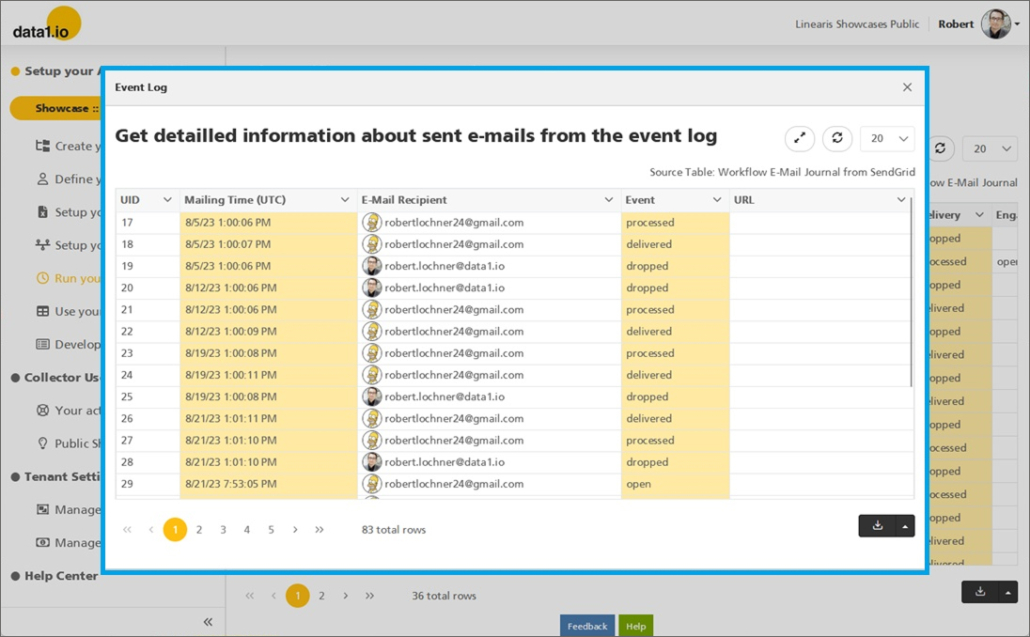This screenshot has height=637, width=1030.
Task: Go to last page of Event Log
Action: tap(319, 530)
